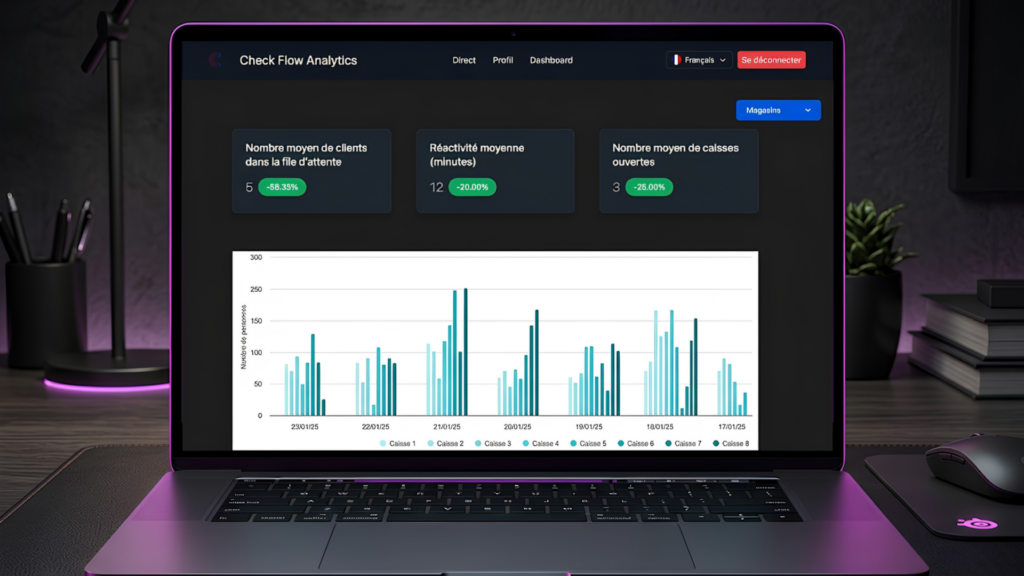Click the French flag icon

tap(677, 60)
